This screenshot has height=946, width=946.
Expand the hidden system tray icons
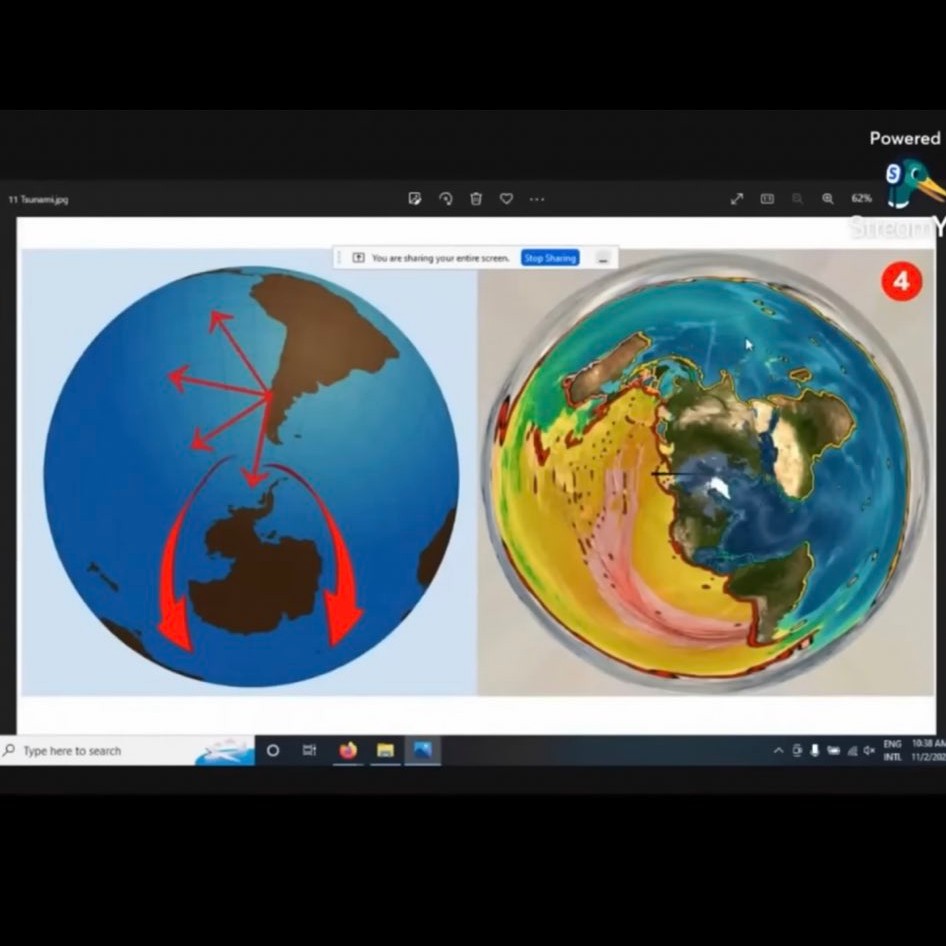pos(778,751)
